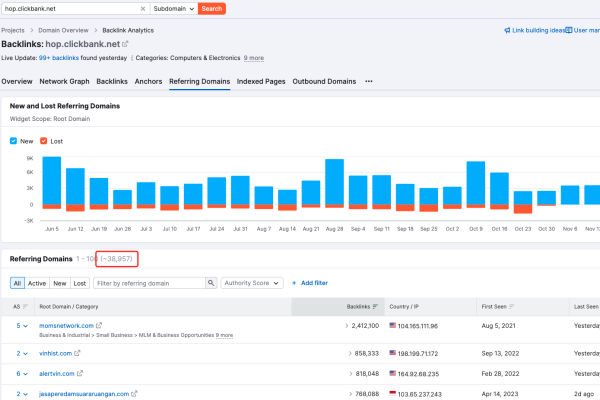Click the orange Search button

(212, 8)
